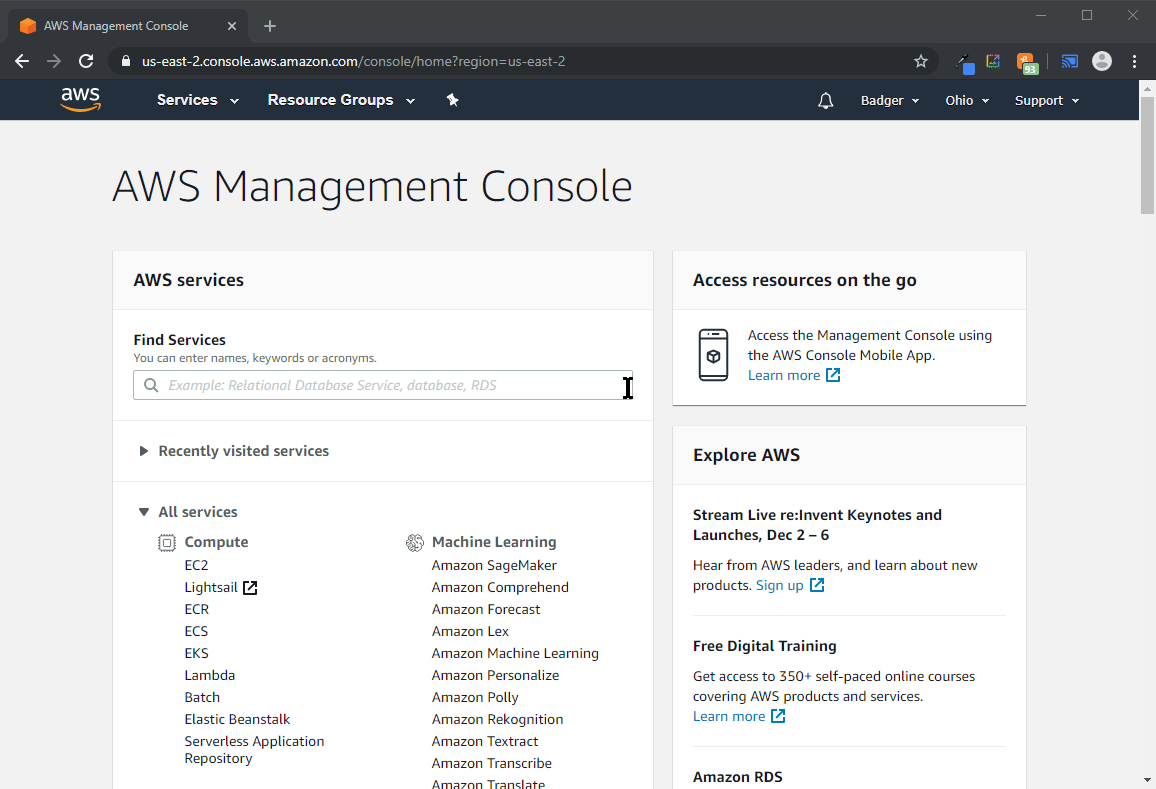Click the Compute category heading
Screen dimensions: 1156x789
(x=216, y=542)
